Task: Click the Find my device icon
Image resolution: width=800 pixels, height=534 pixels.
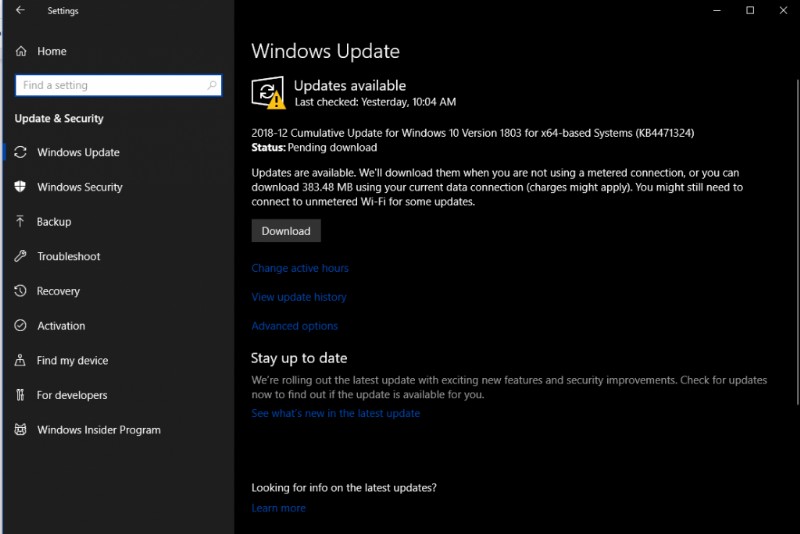Action: (20, 360)
